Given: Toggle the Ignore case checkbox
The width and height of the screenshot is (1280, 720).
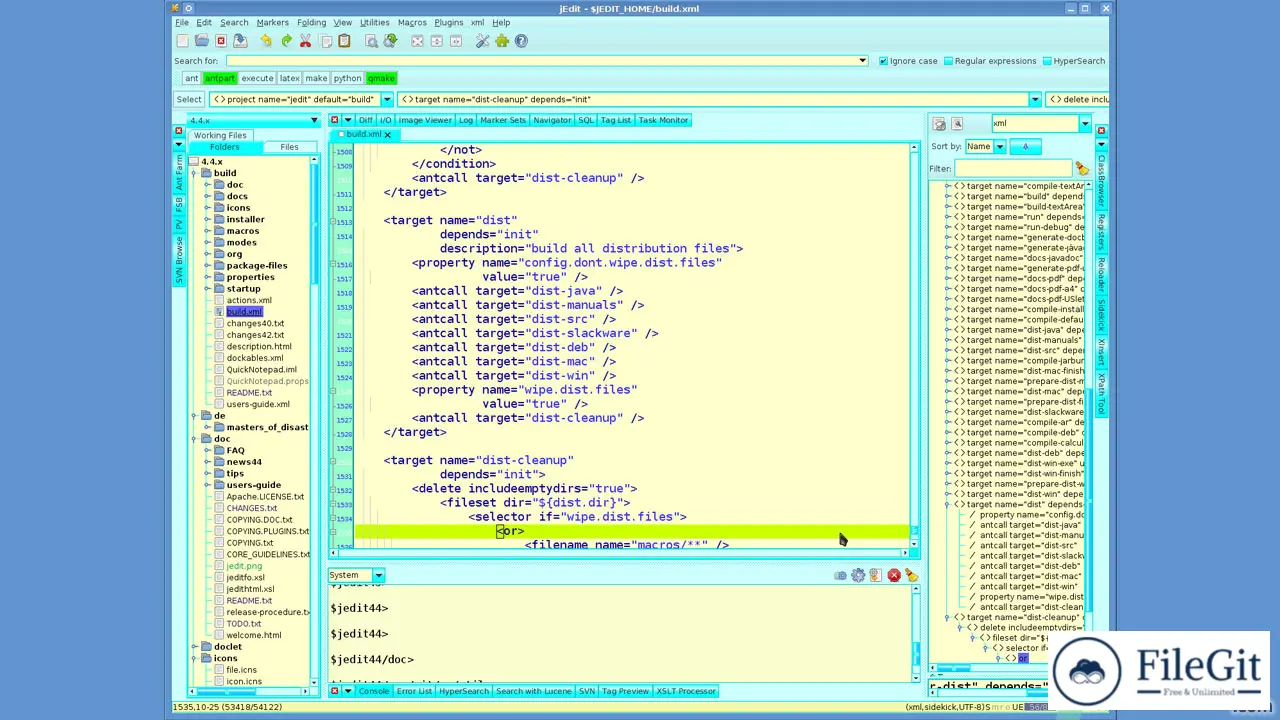Looking at the screenshot, I should coord(883,61).
